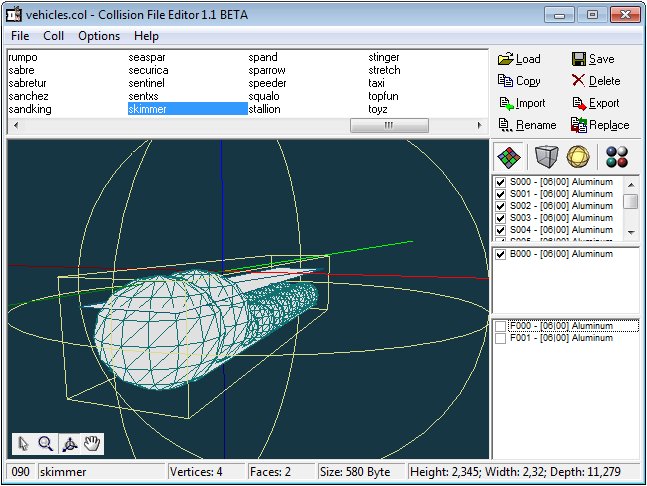This screenshot has height=486, width=647.
Task: Click the Import button
Action: 522,103
